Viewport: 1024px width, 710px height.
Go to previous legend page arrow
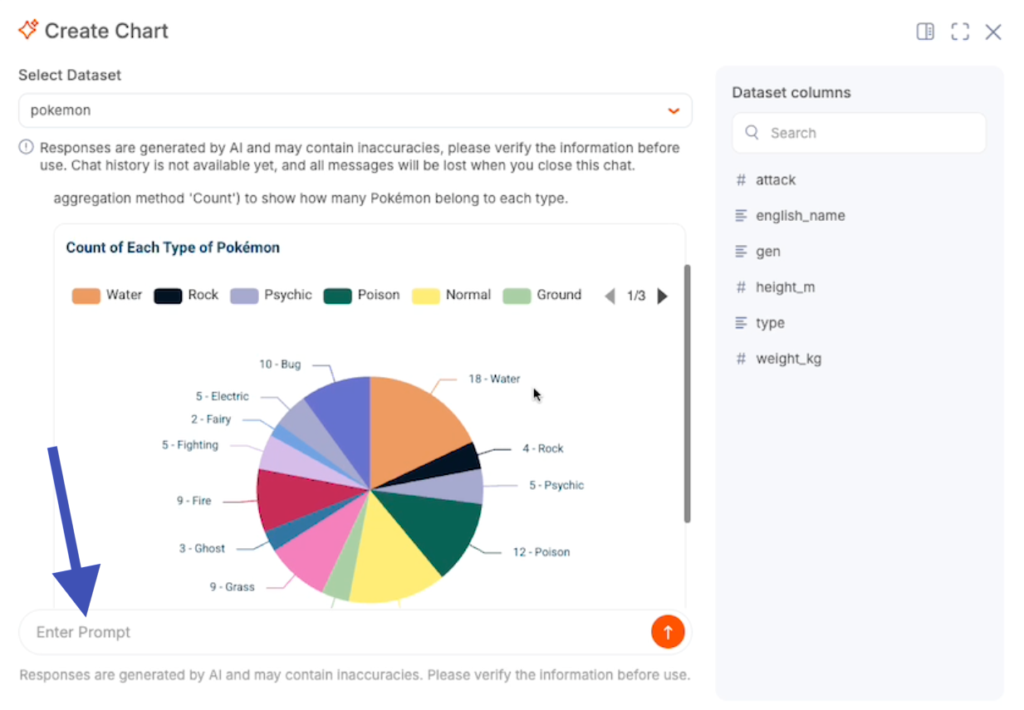point(610,296)
